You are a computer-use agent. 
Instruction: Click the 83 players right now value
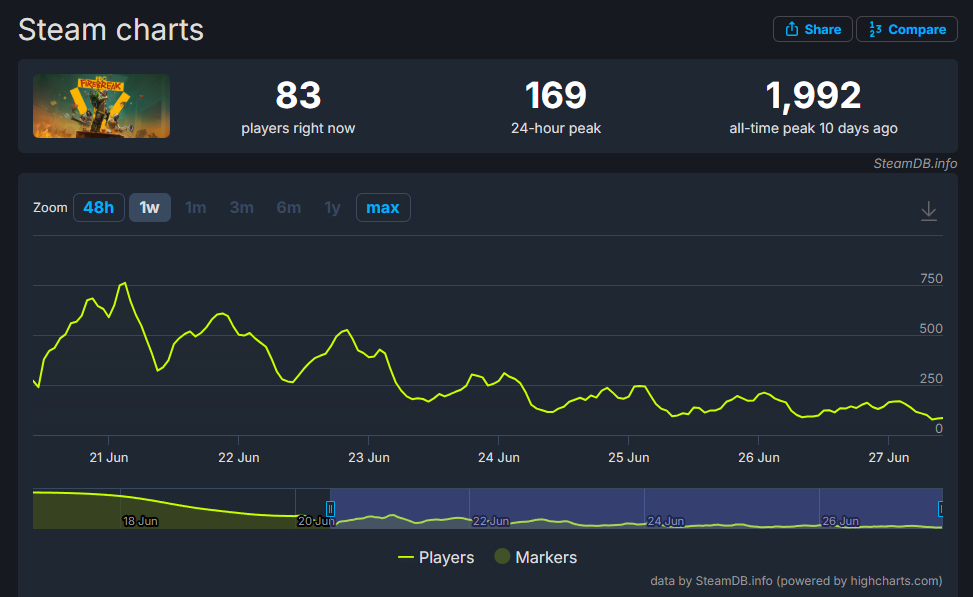(x=298, y=95)
